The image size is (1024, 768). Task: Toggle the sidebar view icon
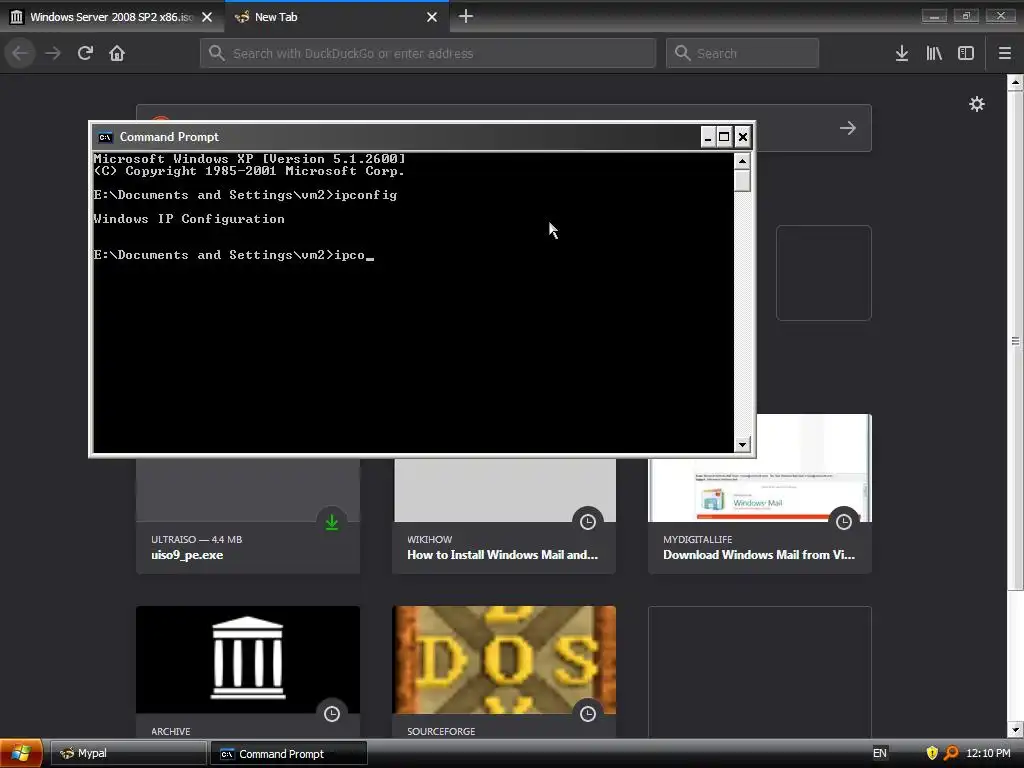[x=966, y=53]
